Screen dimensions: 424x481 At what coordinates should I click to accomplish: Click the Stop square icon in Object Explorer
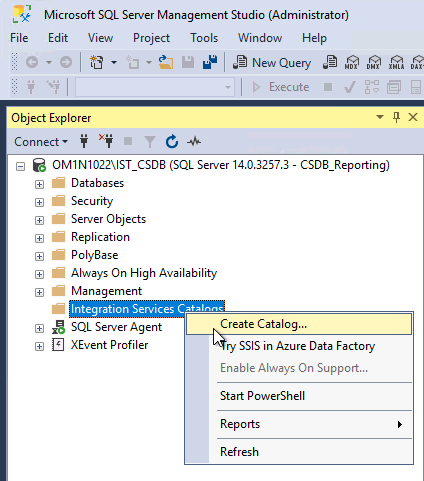click(x=128, y=141)
